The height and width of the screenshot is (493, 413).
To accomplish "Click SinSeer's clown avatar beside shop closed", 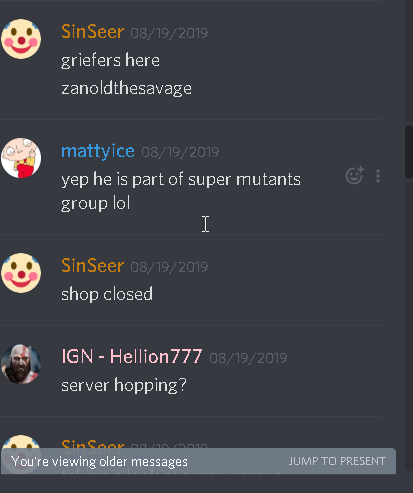I will pos(21,273).
